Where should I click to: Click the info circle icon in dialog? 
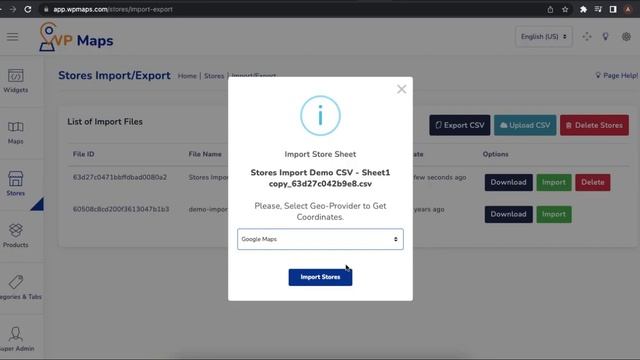pyautogui.click(x=320, y=116)
